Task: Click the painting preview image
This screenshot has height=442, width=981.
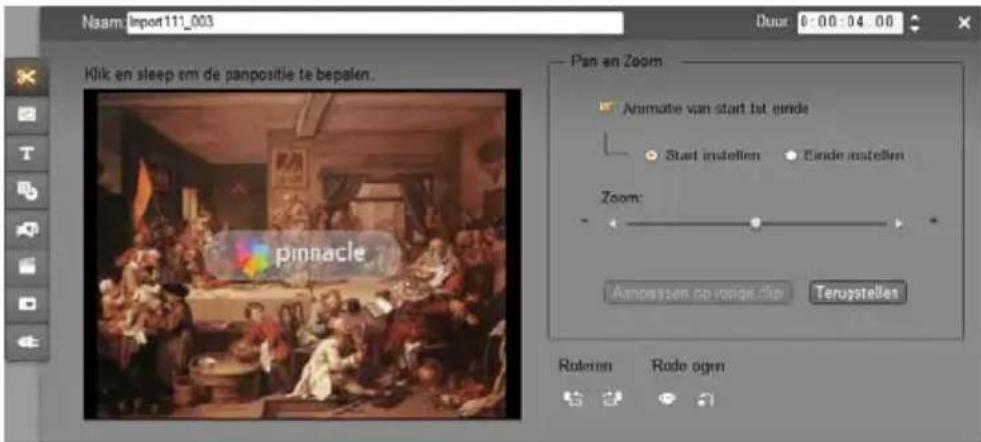Action: [x=302, y=254]
